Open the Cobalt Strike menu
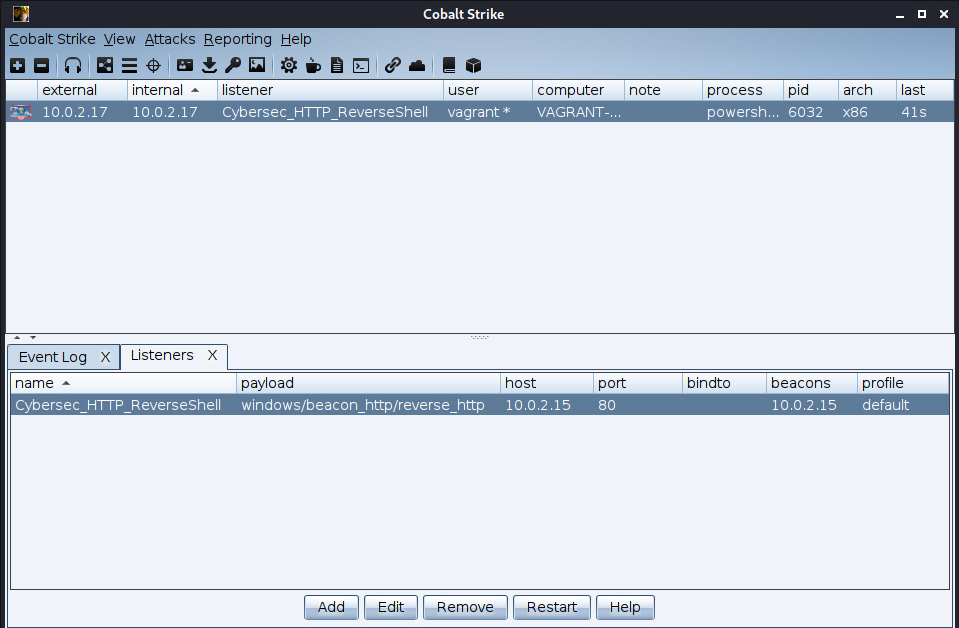This screenshot has height=628, width=959. [52, 39]
